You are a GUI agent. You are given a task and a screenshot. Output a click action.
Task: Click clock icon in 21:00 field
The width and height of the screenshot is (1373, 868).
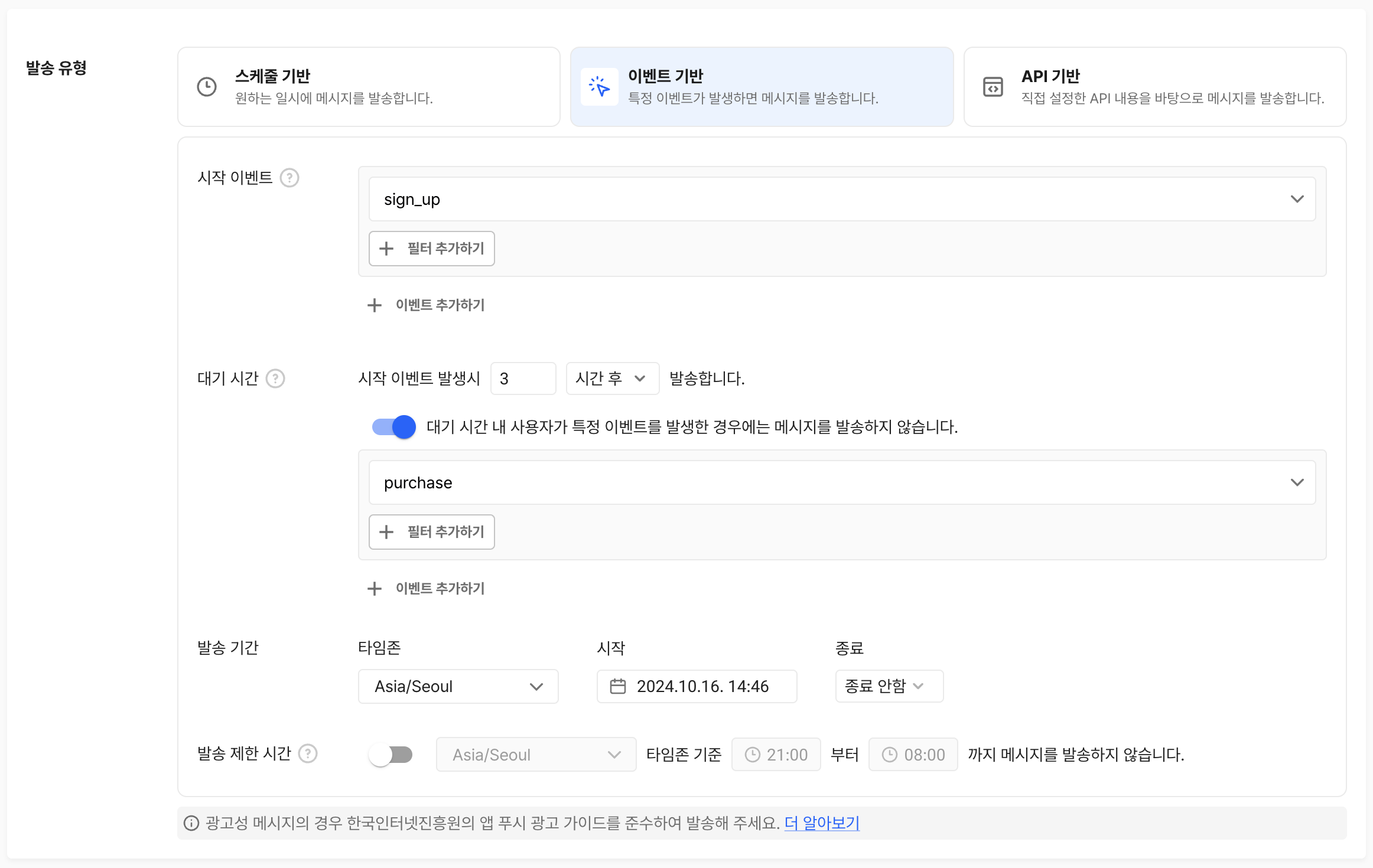click(x=753, y=755)
